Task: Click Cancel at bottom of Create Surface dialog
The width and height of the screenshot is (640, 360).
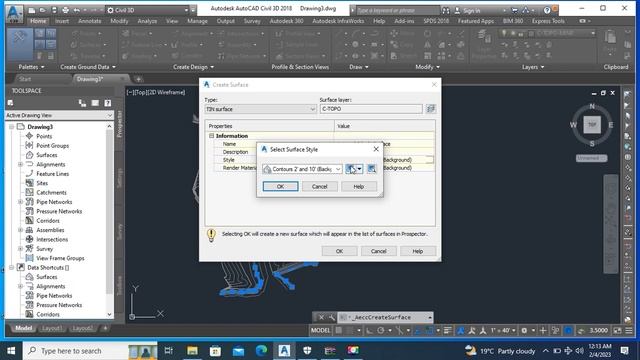Action: point(378,251)
